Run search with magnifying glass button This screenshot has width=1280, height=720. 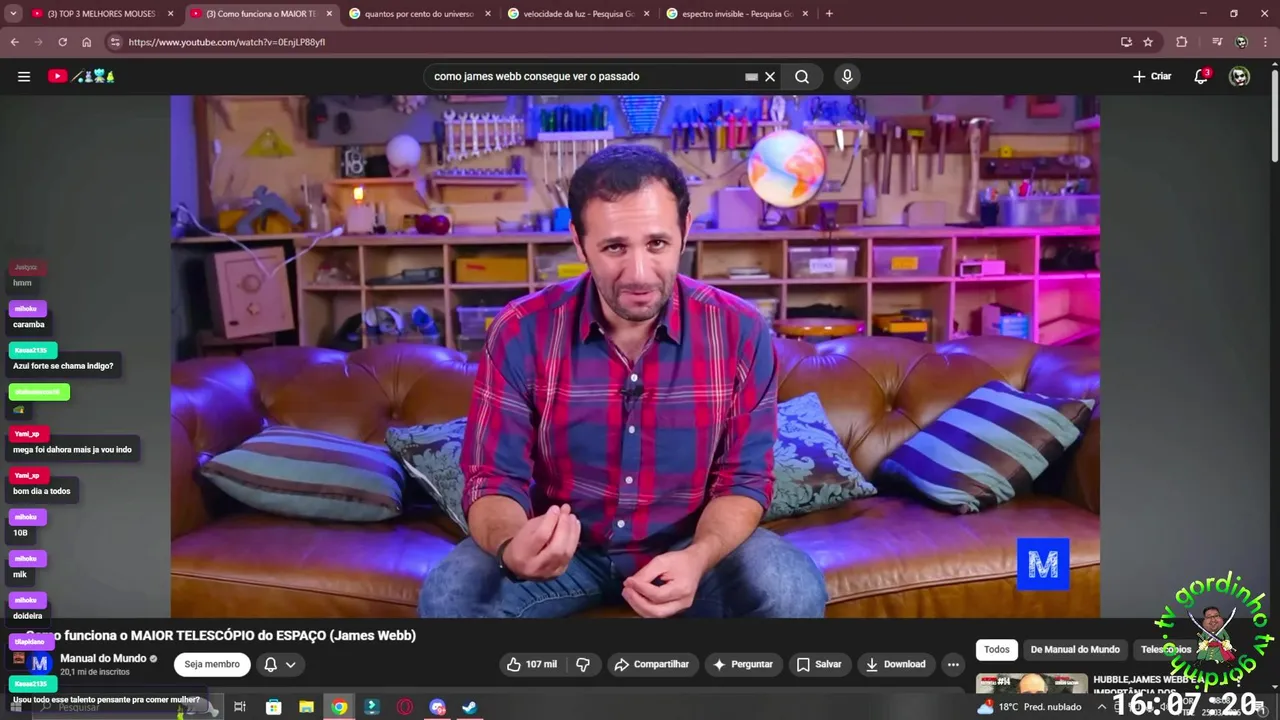click(x=802, y=76)
